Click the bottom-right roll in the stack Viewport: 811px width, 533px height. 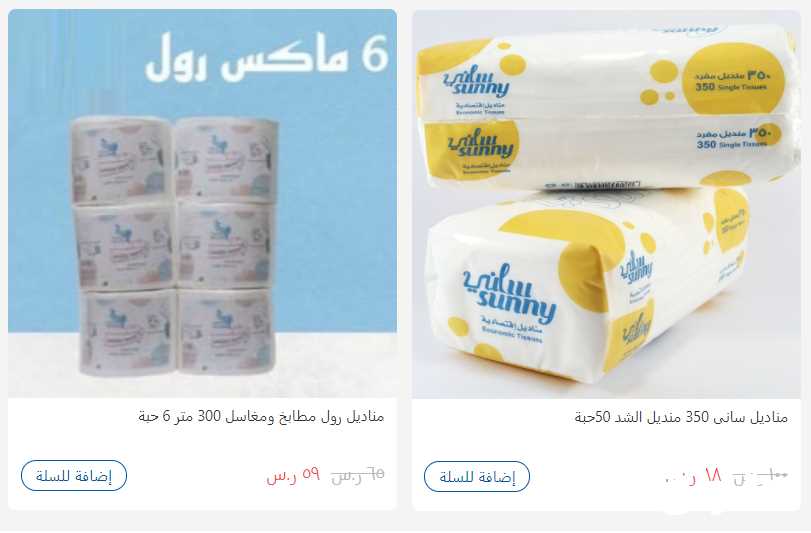[225, 331]
